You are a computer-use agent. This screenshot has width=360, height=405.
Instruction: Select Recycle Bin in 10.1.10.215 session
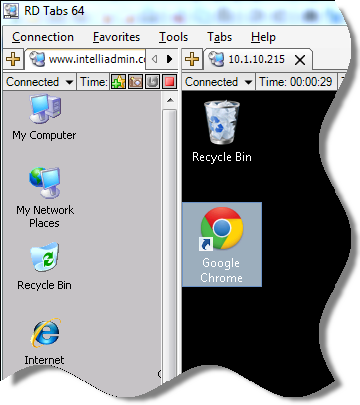pyautogui.click(x=222, y=132)
